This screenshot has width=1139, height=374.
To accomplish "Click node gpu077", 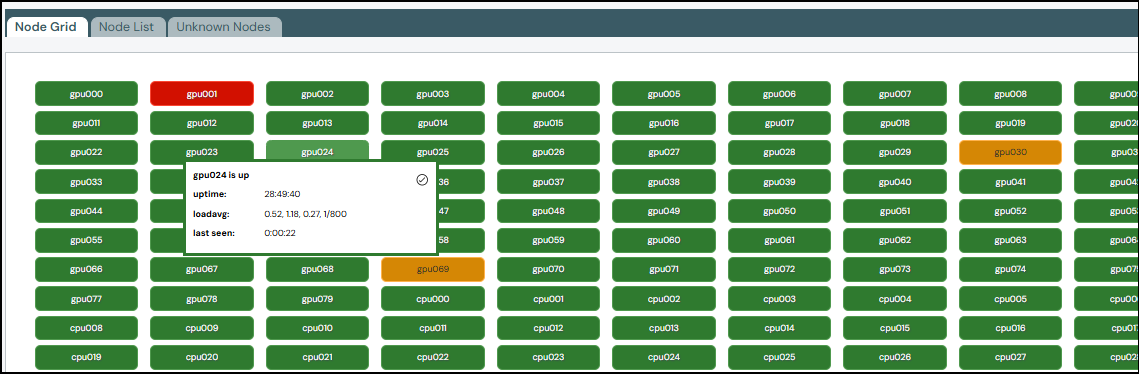I will click(86, 299).
